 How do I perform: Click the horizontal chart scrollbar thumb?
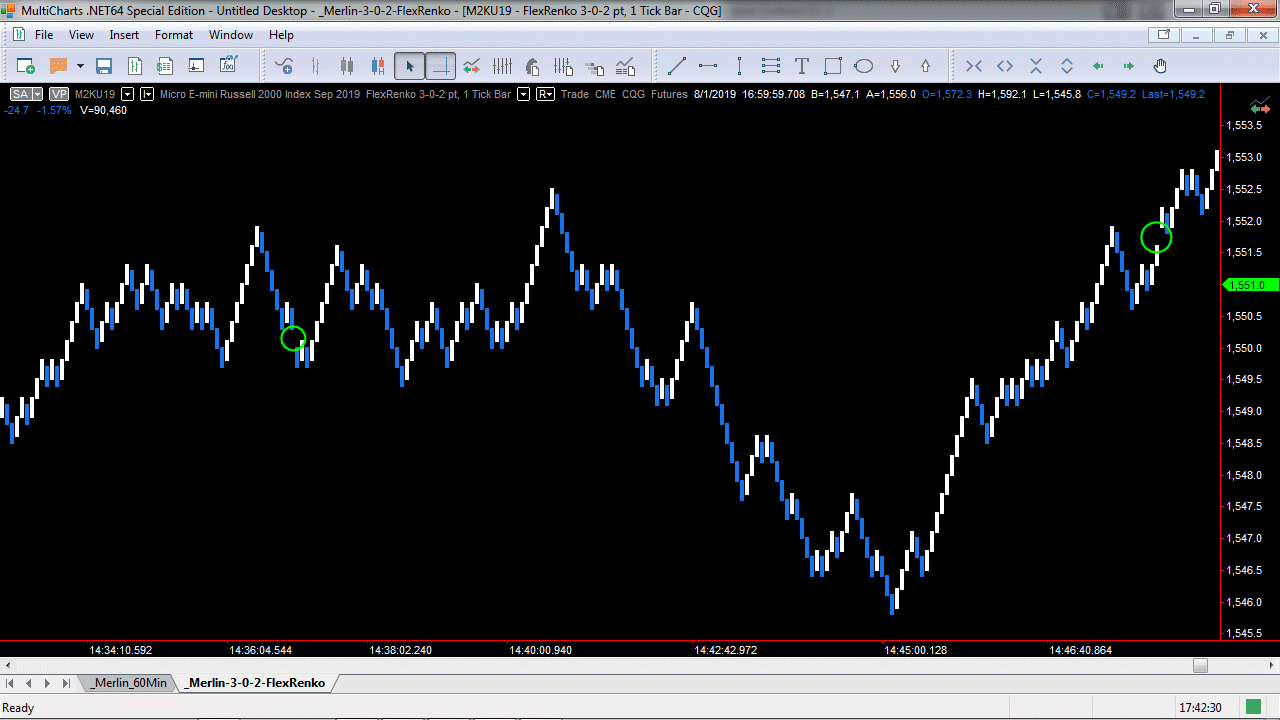pyautogui.click(x=1200, y=666)
